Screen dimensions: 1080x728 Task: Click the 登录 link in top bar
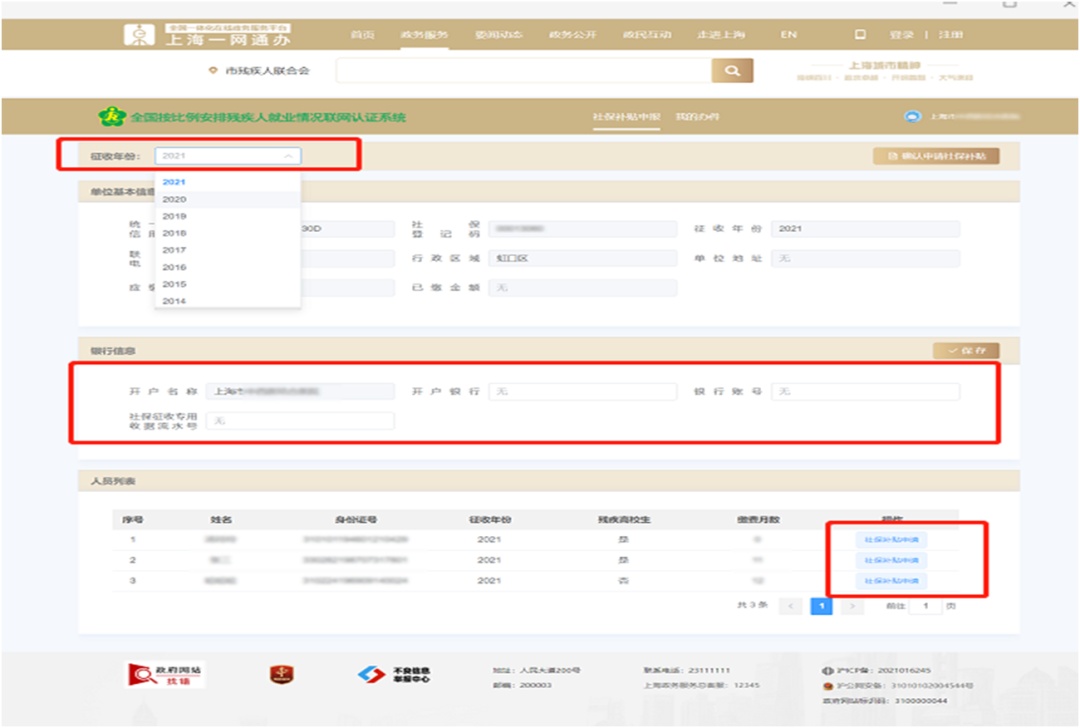pyautogui.click(x=901, y=35)
